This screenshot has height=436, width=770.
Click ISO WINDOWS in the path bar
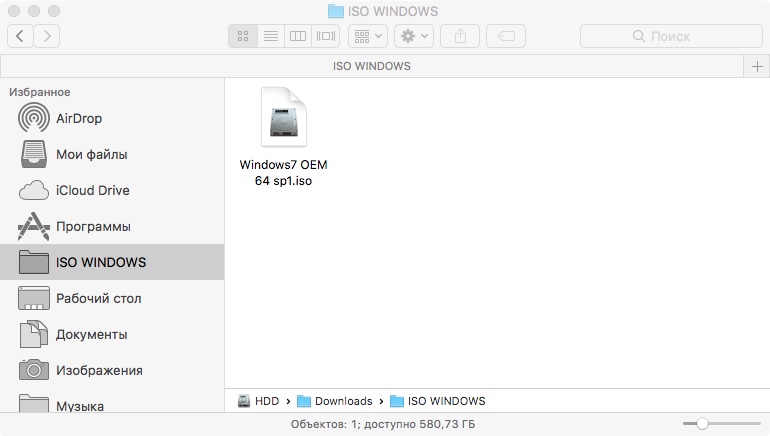(x=438, y=401)
